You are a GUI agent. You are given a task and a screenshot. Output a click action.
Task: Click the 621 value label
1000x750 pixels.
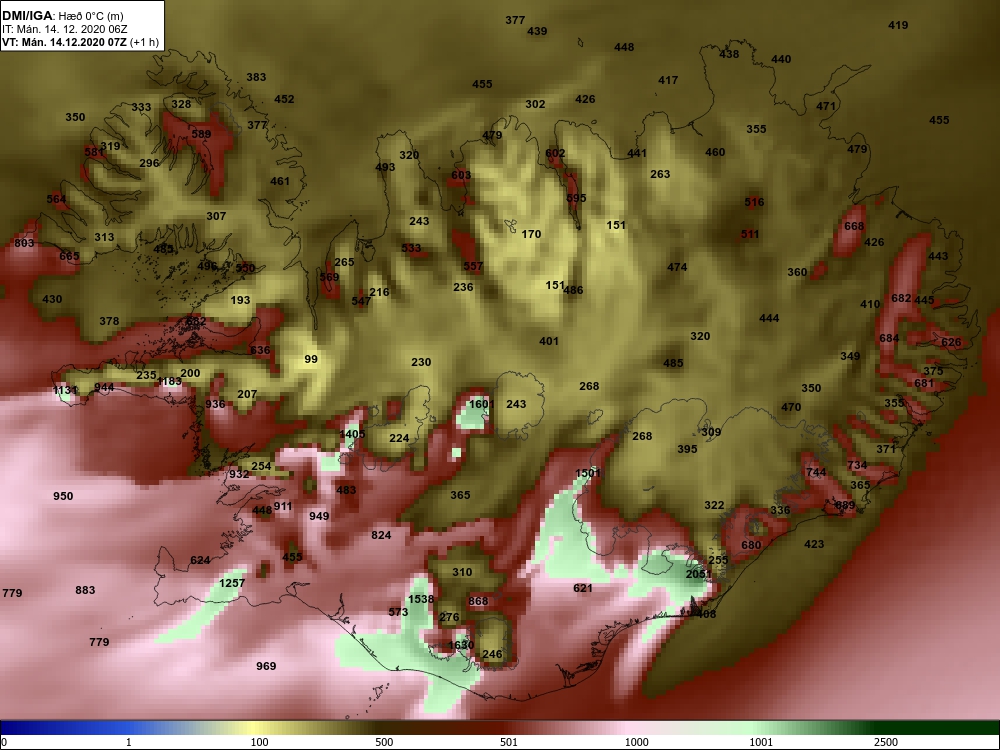[583, 588]
